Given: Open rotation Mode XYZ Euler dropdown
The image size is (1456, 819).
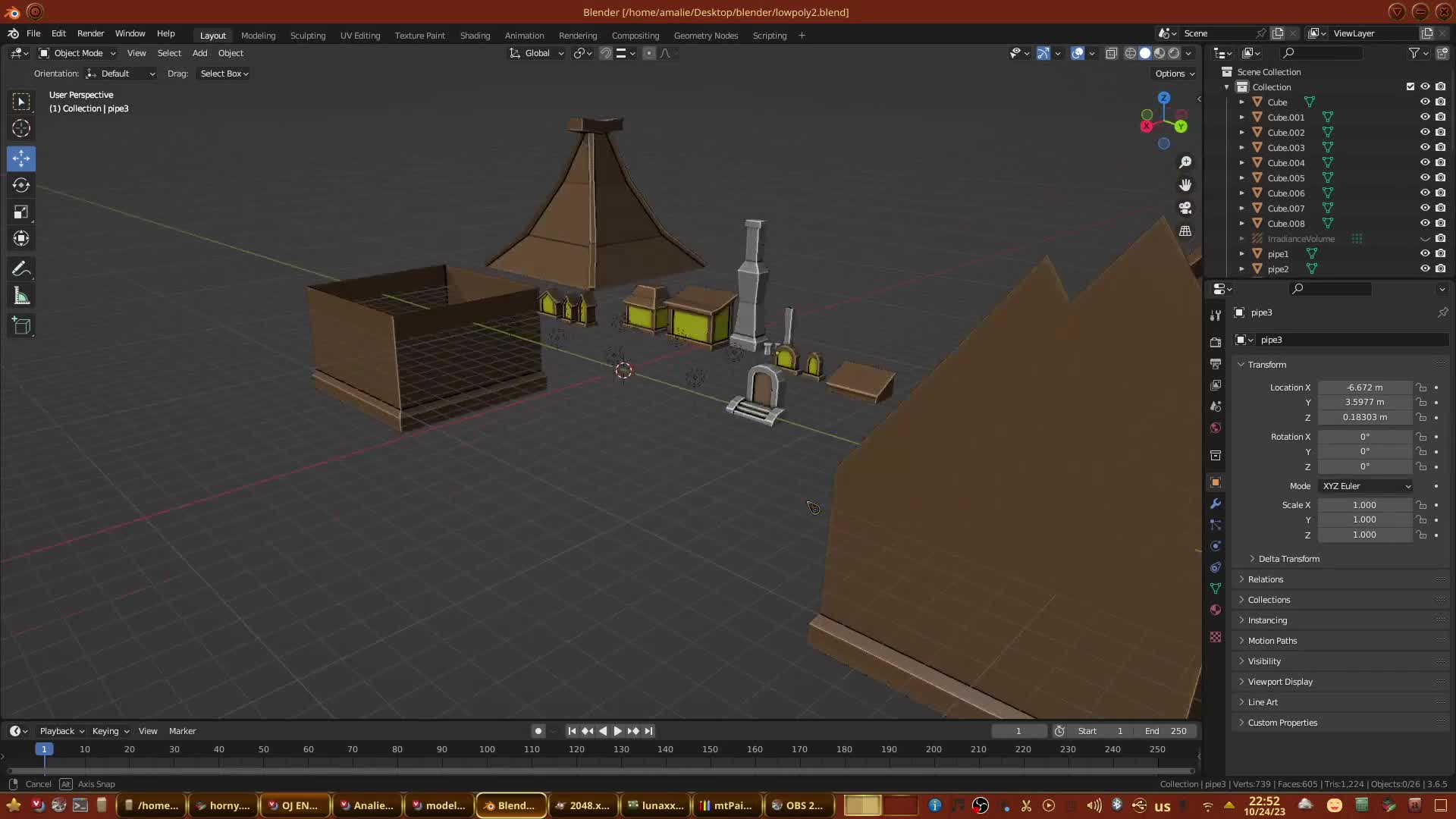Looking at the screenshot, I should click(1366, 486).
